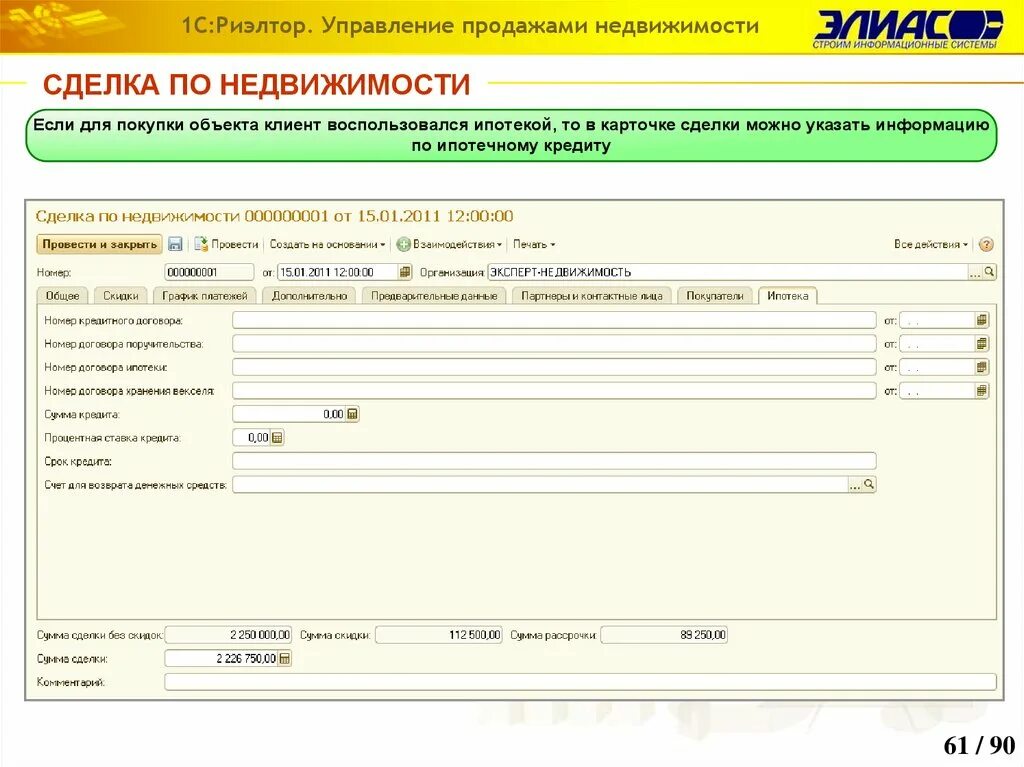This screenshot has height=767, width=1024.
Task: Click the Сумма рассрочки value 89 250,00
Action: coord(664,634)
